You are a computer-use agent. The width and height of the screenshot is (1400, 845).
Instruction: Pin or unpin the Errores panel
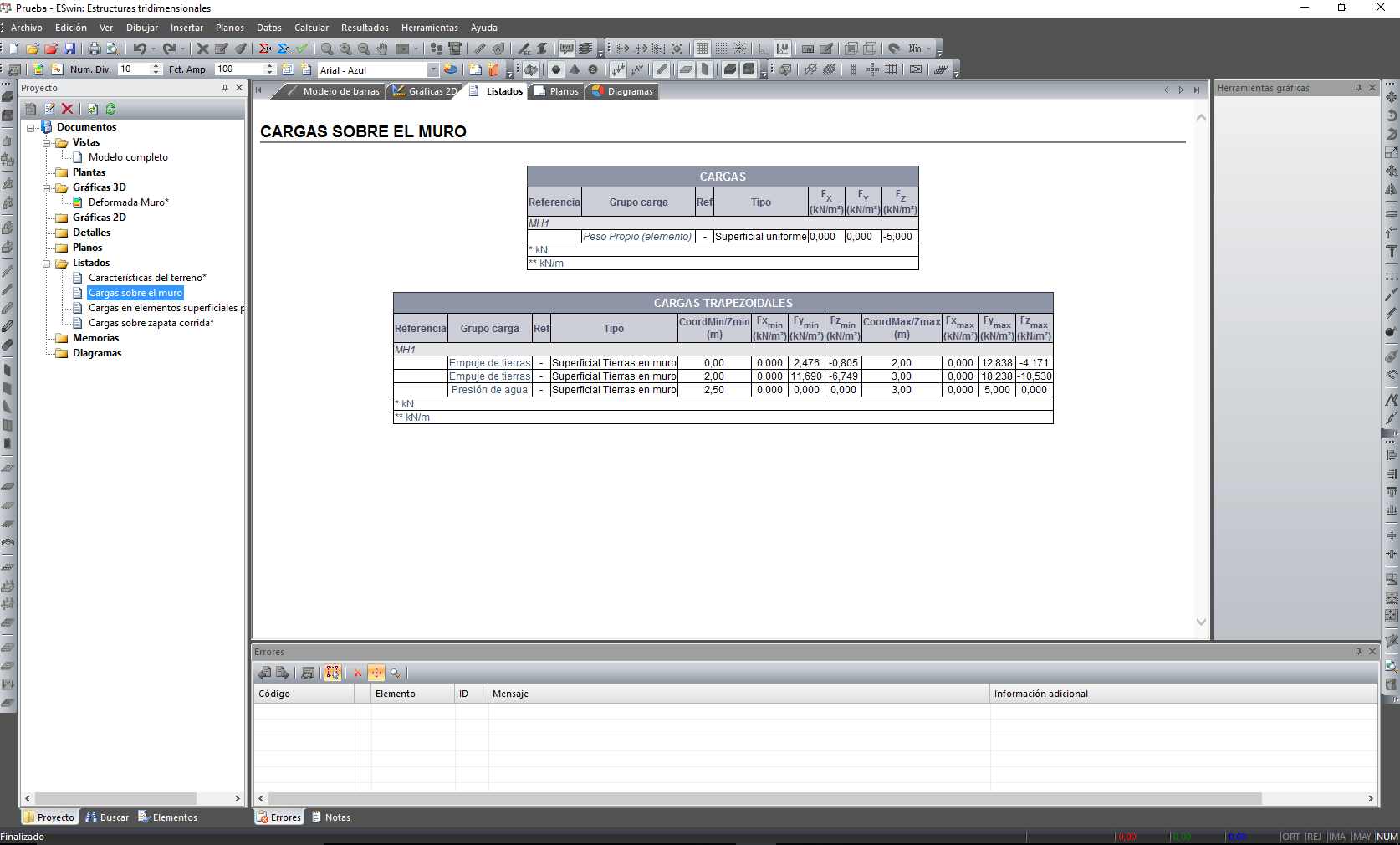tap(1358, 652)
